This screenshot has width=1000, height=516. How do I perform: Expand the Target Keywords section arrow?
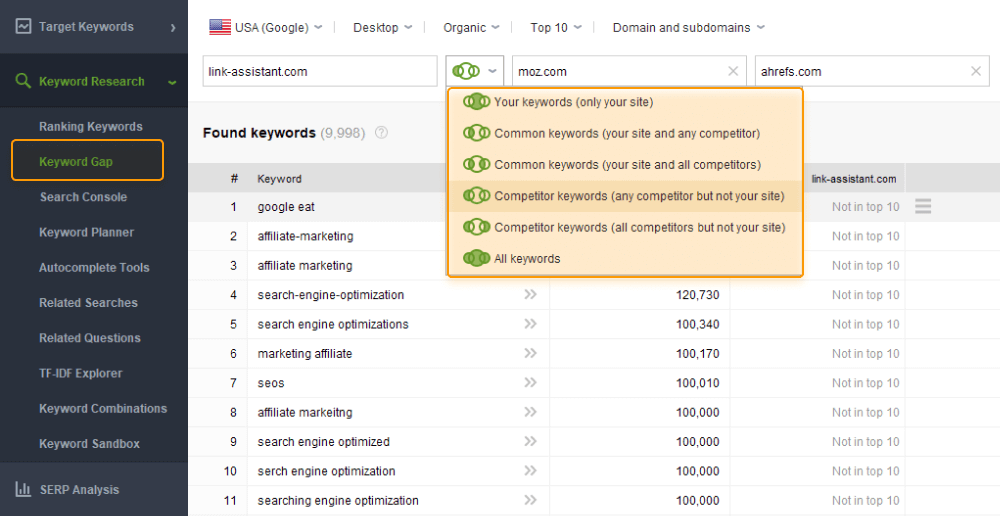coord(173,27)
